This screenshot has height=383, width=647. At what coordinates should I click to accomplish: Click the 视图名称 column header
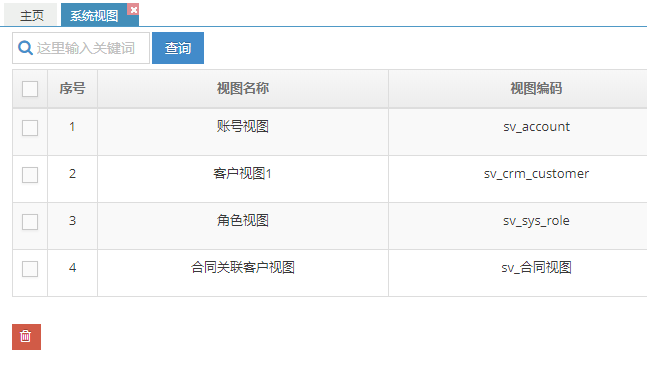(243, 88)
